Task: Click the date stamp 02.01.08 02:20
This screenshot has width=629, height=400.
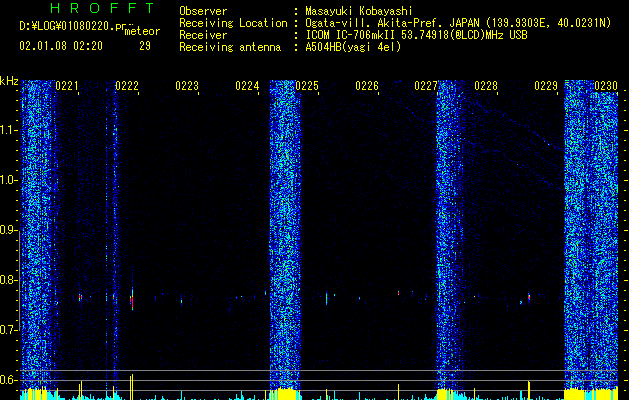Action: point(61,46)
